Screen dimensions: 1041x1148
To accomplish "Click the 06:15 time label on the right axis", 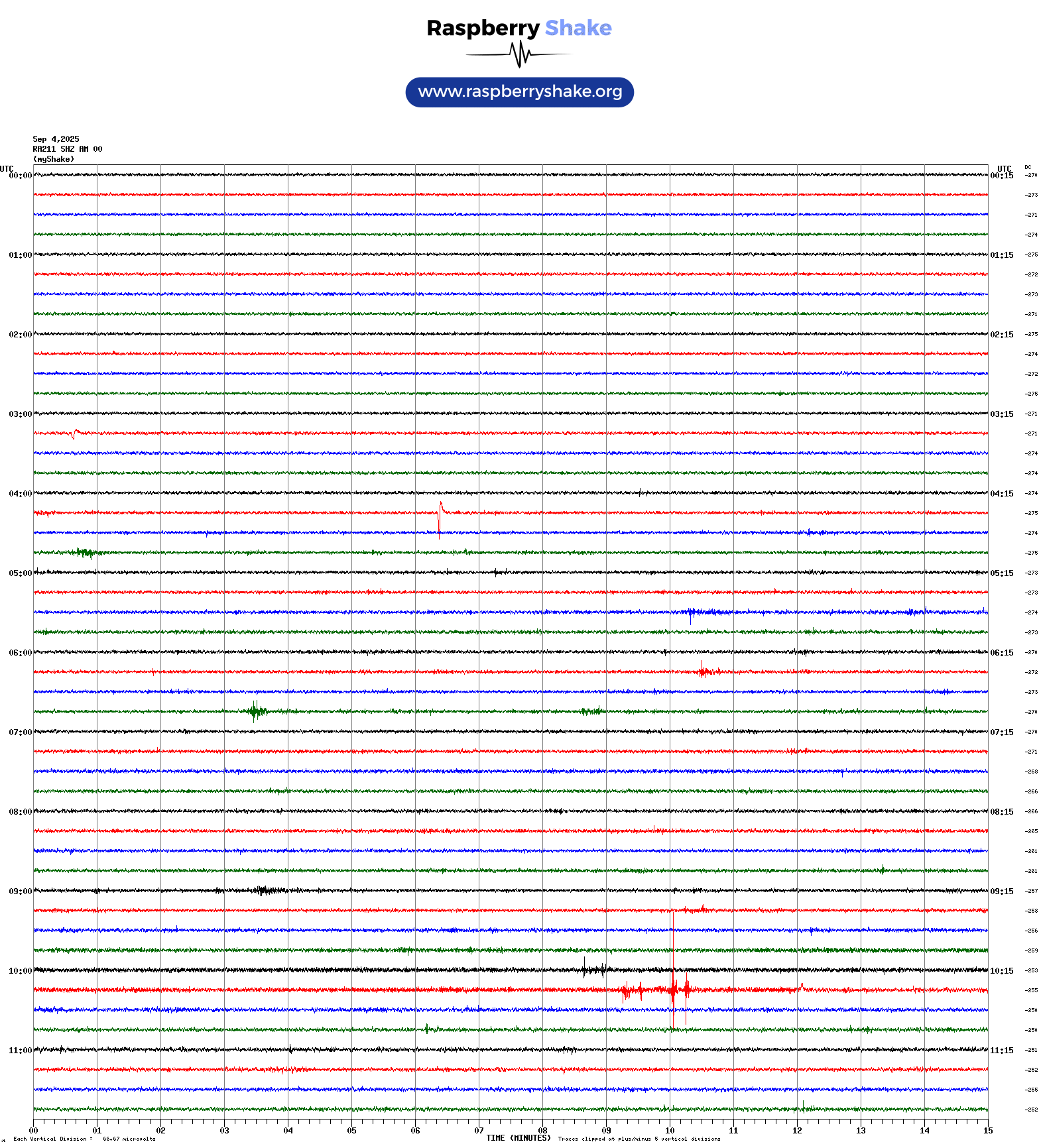I will (1001, 653).
